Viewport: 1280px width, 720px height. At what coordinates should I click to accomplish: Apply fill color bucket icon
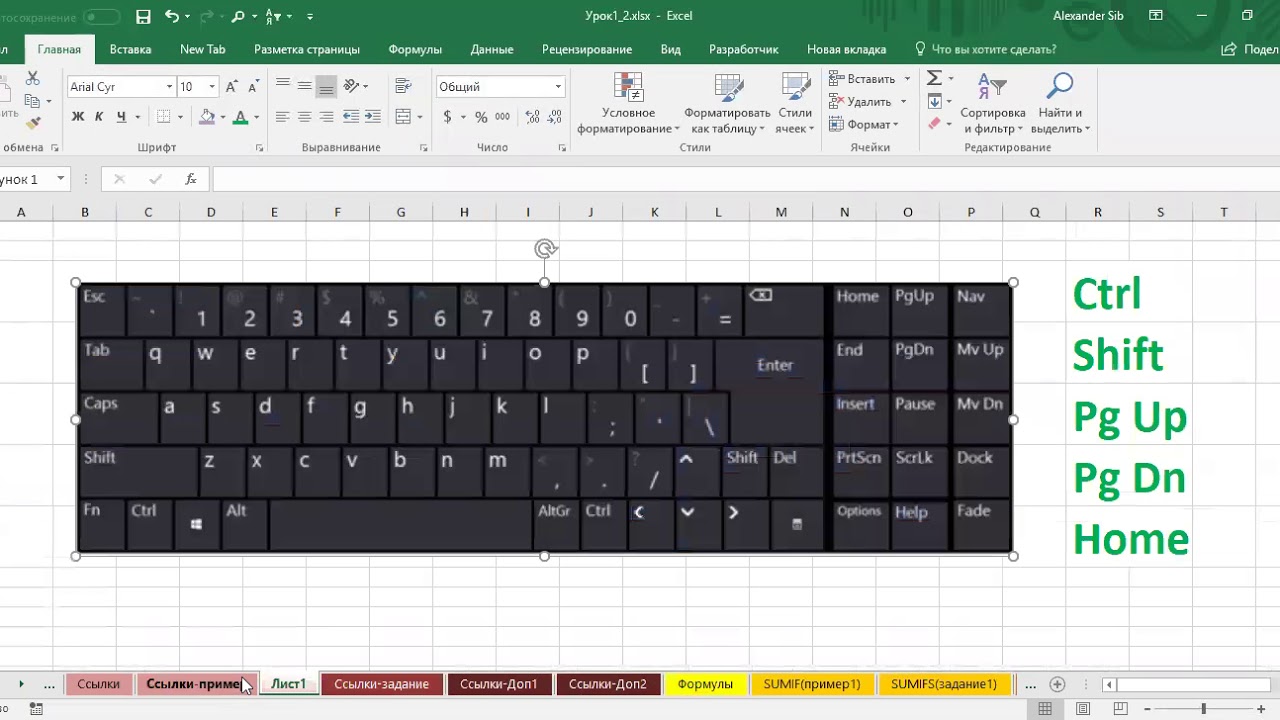[x=206, y=117]
